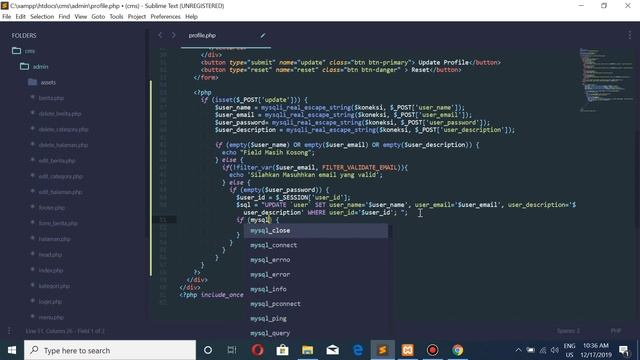The height and width of the screenshot is (360, 640).
Task: Open edit_category.php file
Action: click(x=60, y=176)
